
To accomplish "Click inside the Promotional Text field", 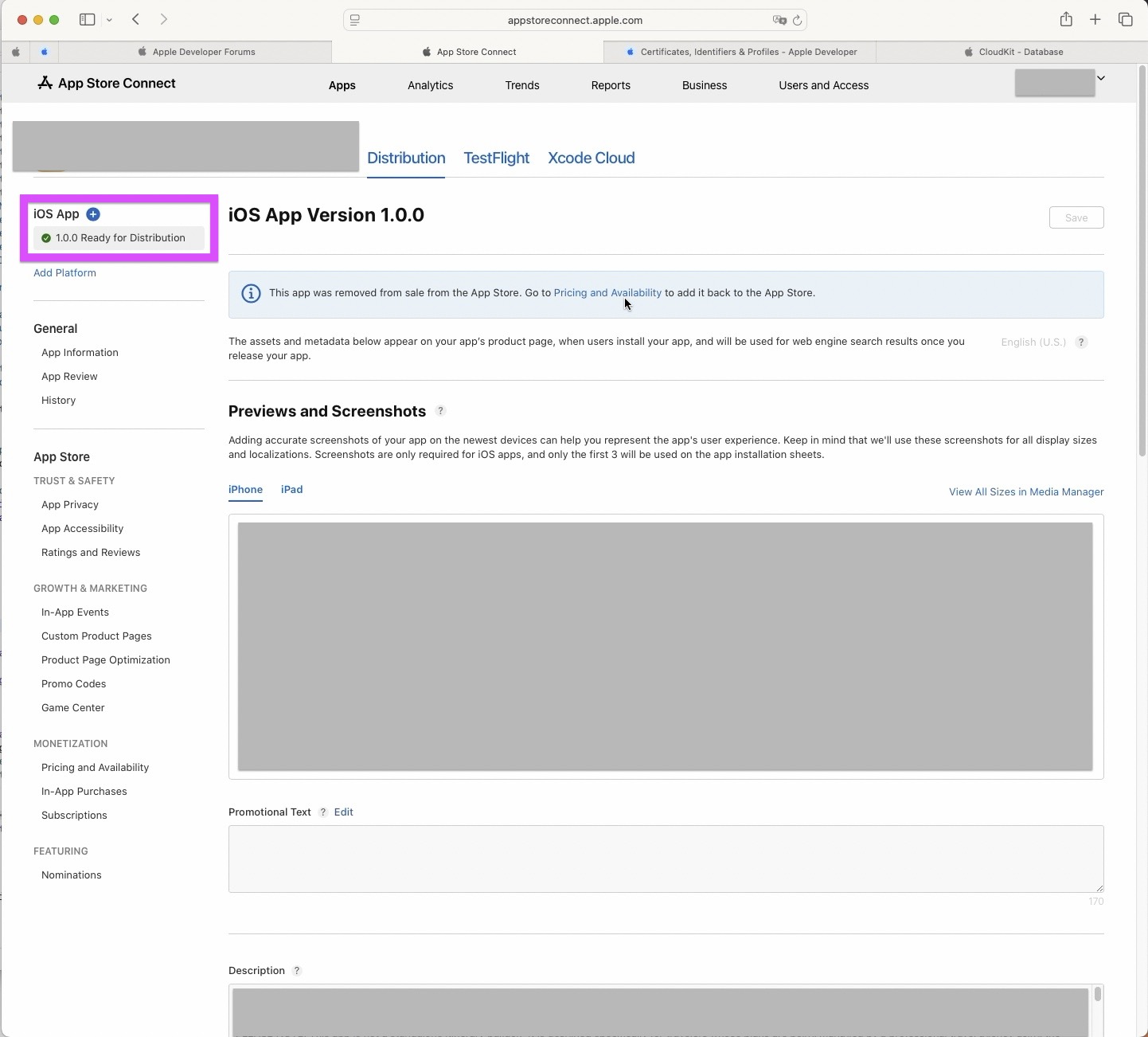I will [665, 859].
